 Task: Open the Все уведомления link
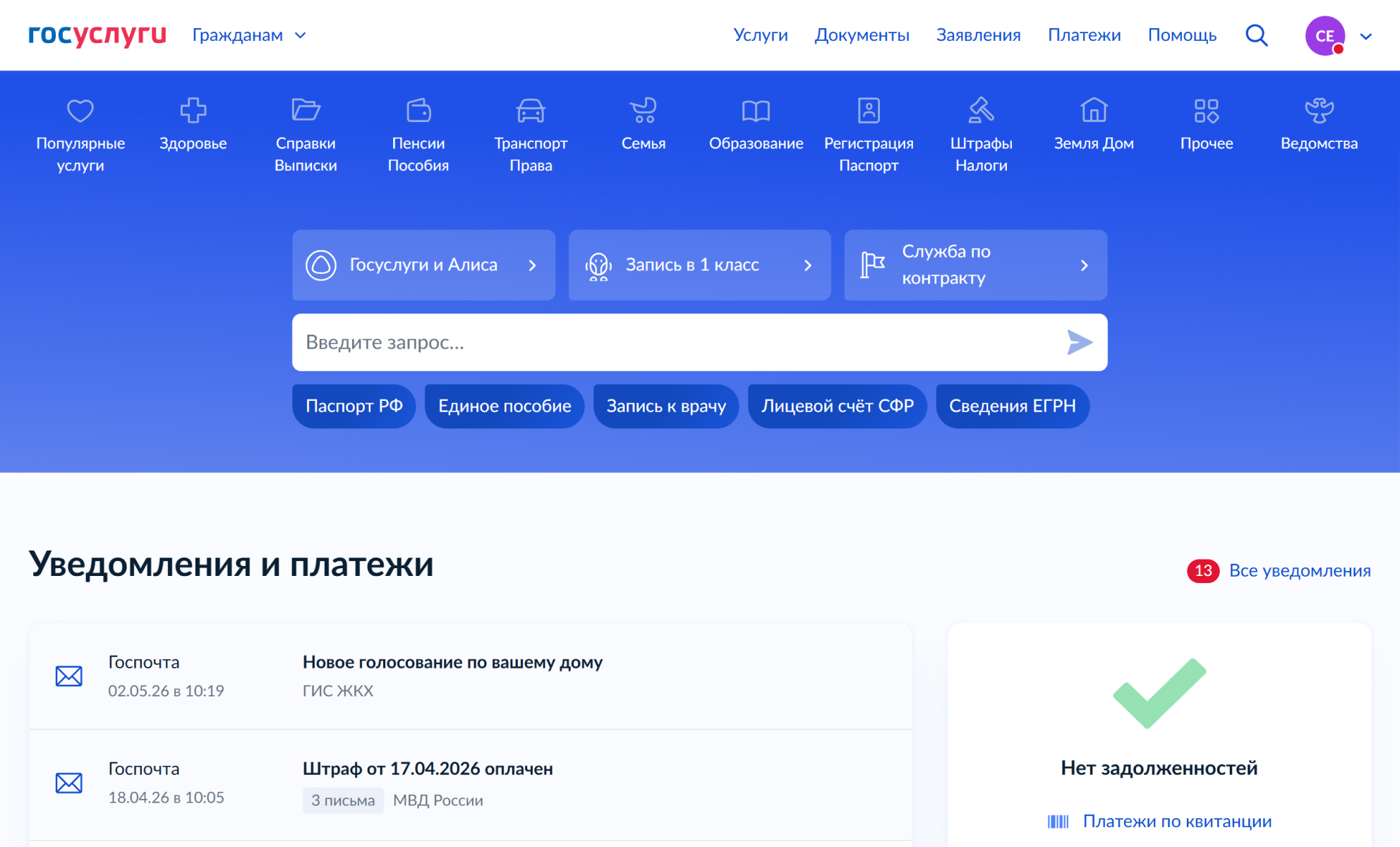(1300, 570)
